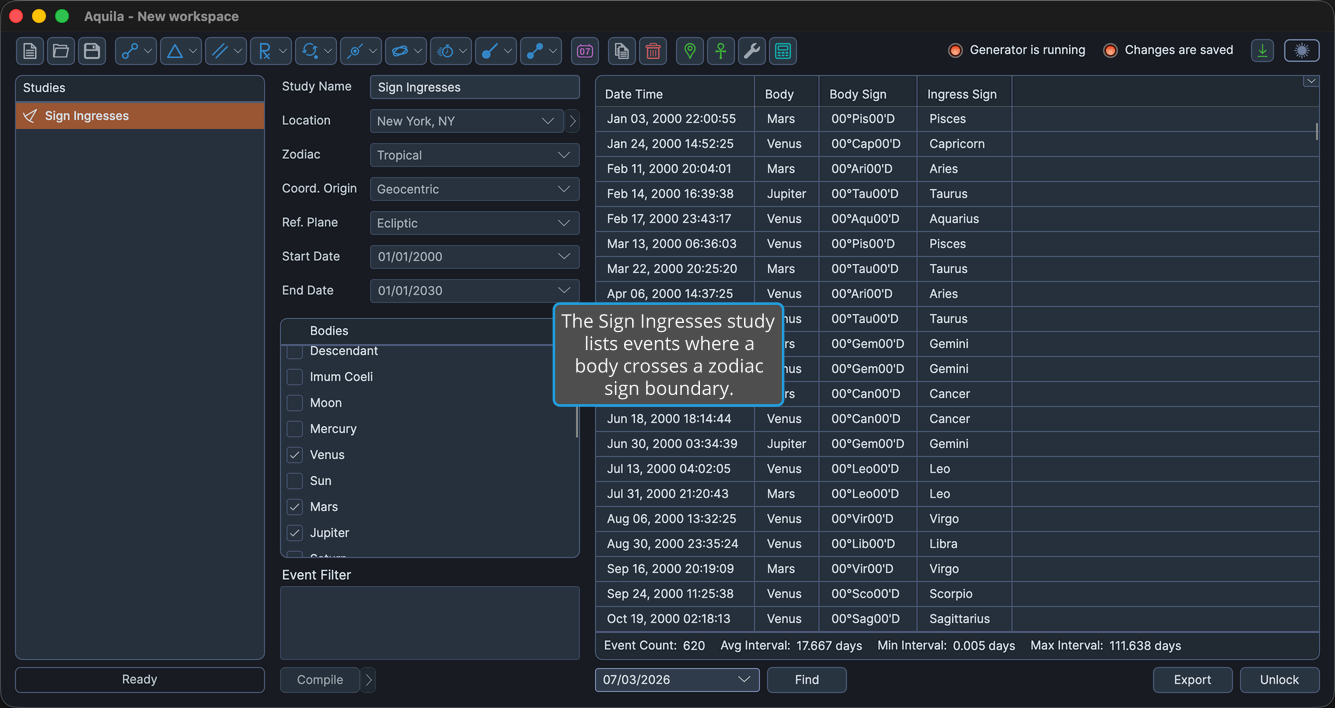
Task: Toggle the theme with the sun icon
Action: pyautogui.click(x=1302, y=51)
